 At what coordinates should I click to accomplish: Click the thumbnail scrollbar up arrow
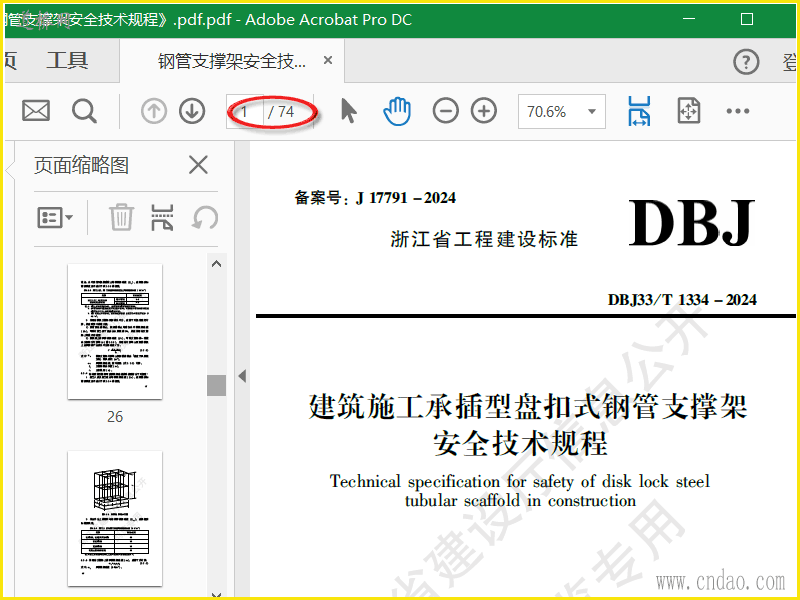click(x=216, y=264)
